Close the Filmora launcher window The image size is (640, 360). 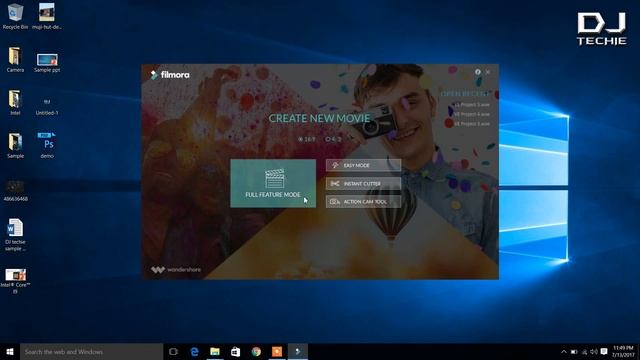click(x=488, y=72)
